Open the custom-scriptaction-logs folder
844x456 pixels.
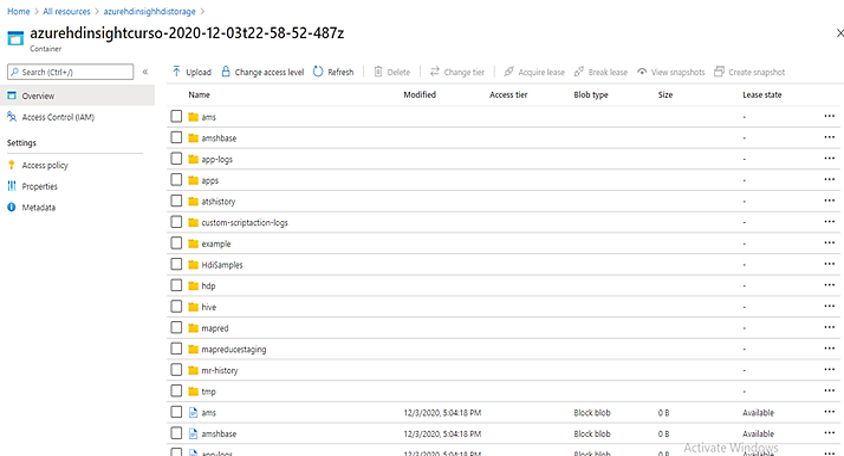(244, 222)
